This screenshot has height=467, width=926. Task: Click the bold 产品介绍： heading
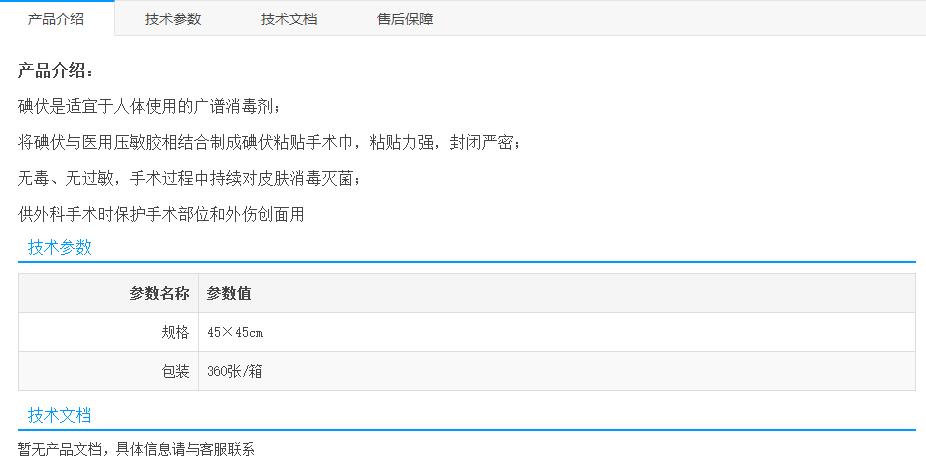coord(57,71)
